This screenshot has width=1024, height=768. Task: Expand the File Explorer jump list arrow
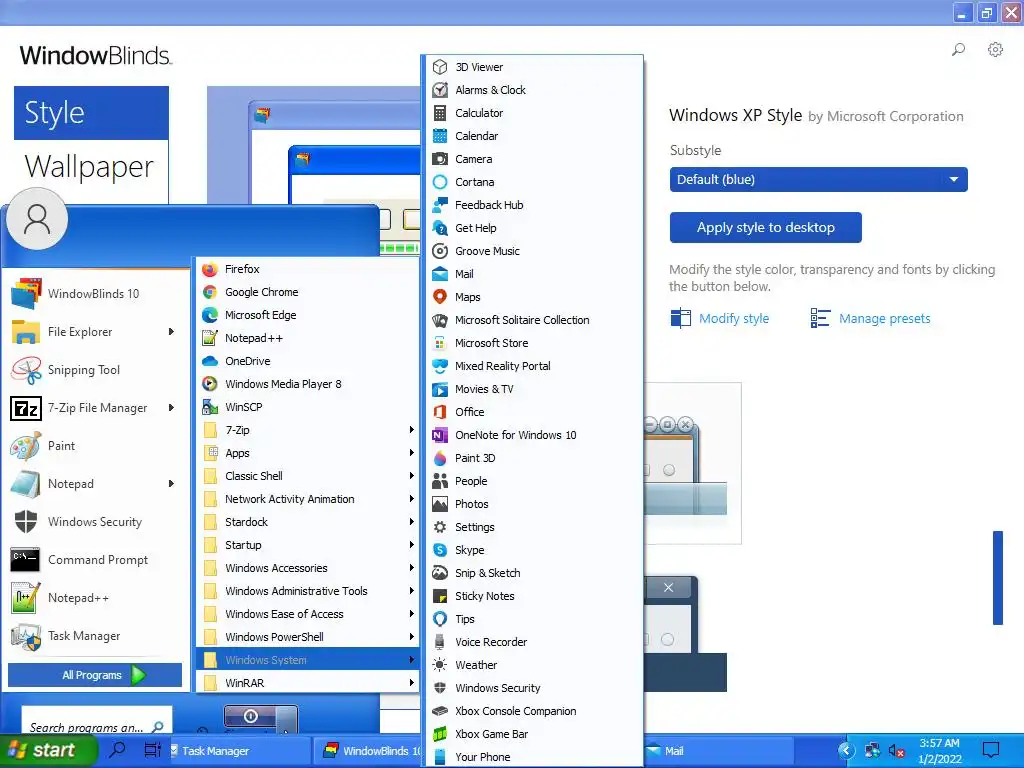171,332
